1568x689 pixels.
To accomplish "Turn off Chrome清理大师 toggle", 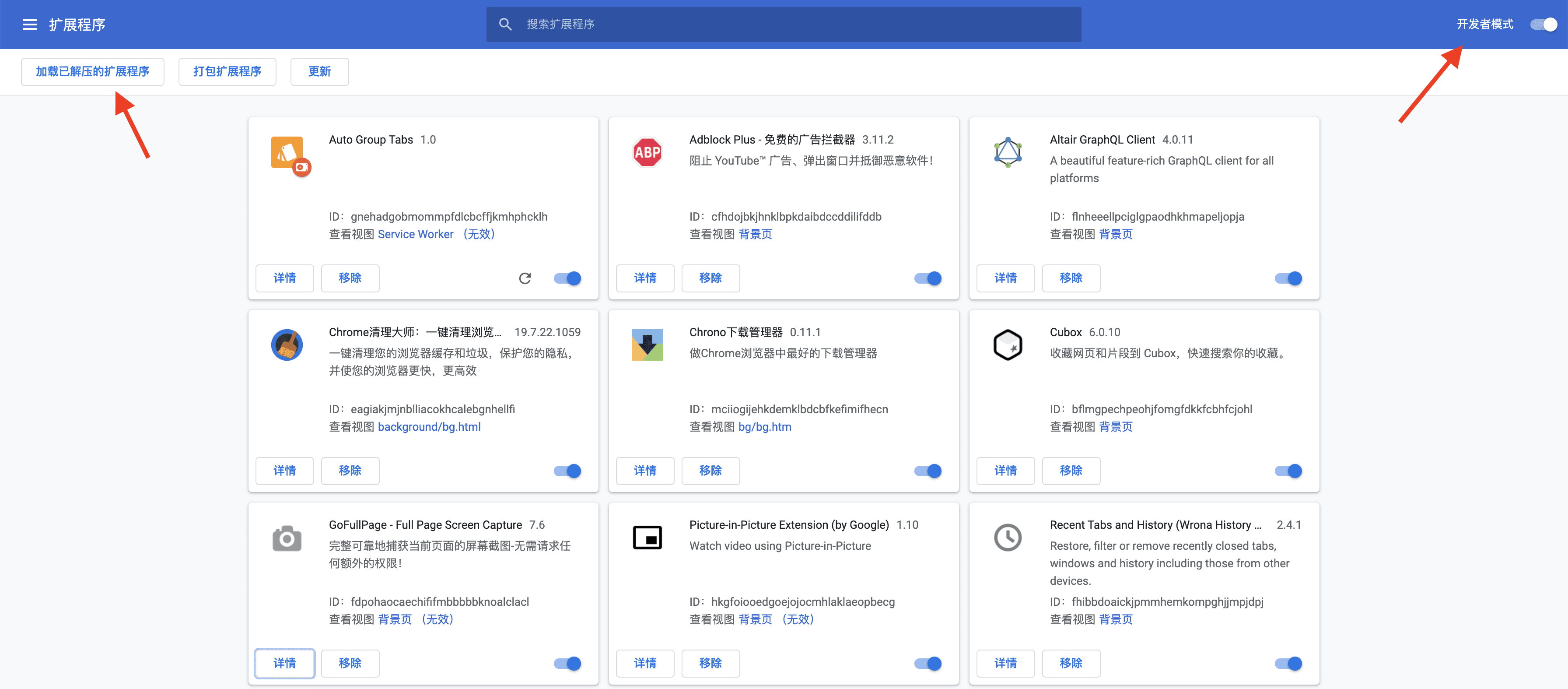I will point(567,471).
